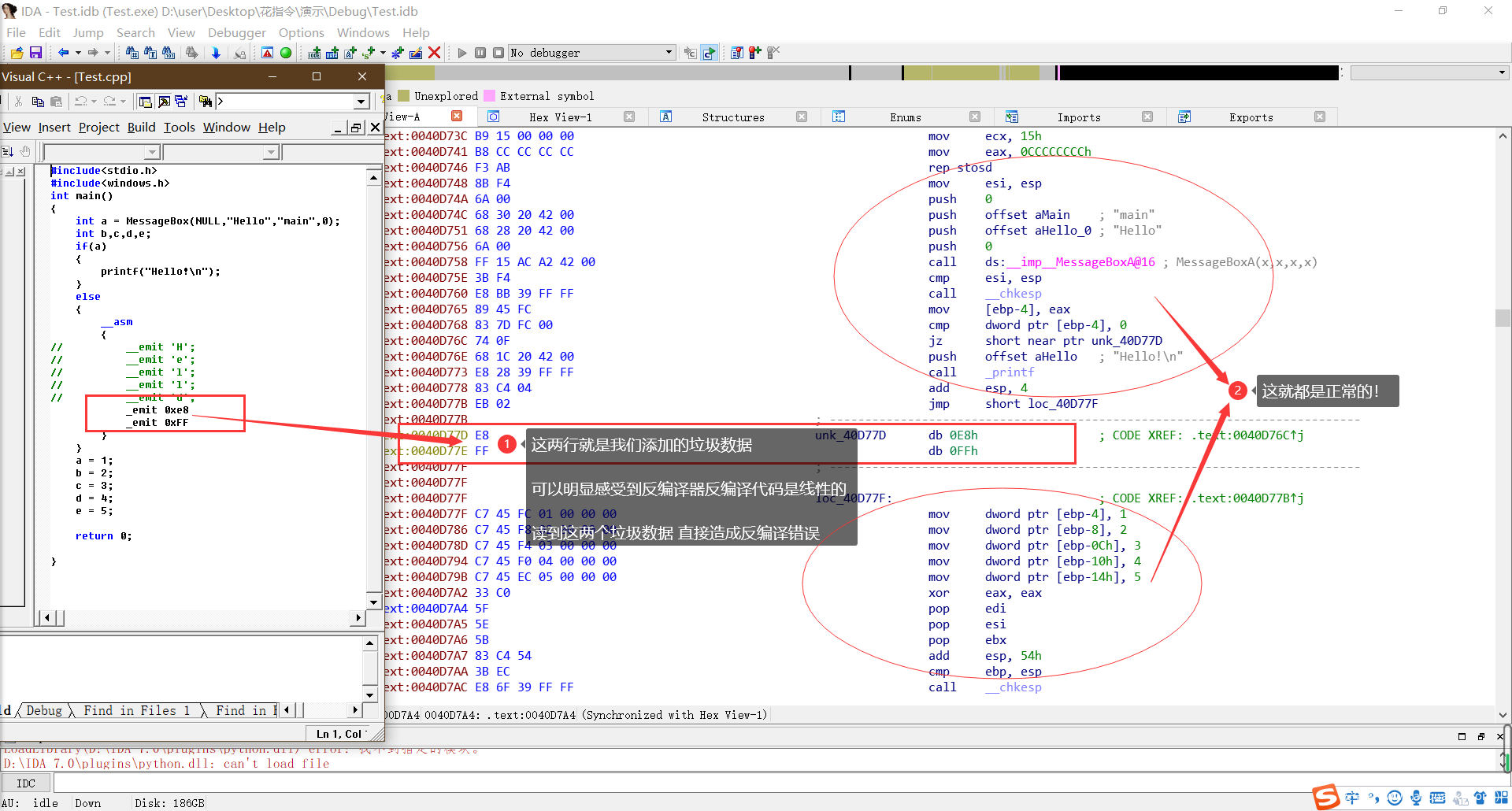Click the Structures tab icon
Image resolution: width=1512 pixels, height=811 pixels.
(x=666, y=117)
